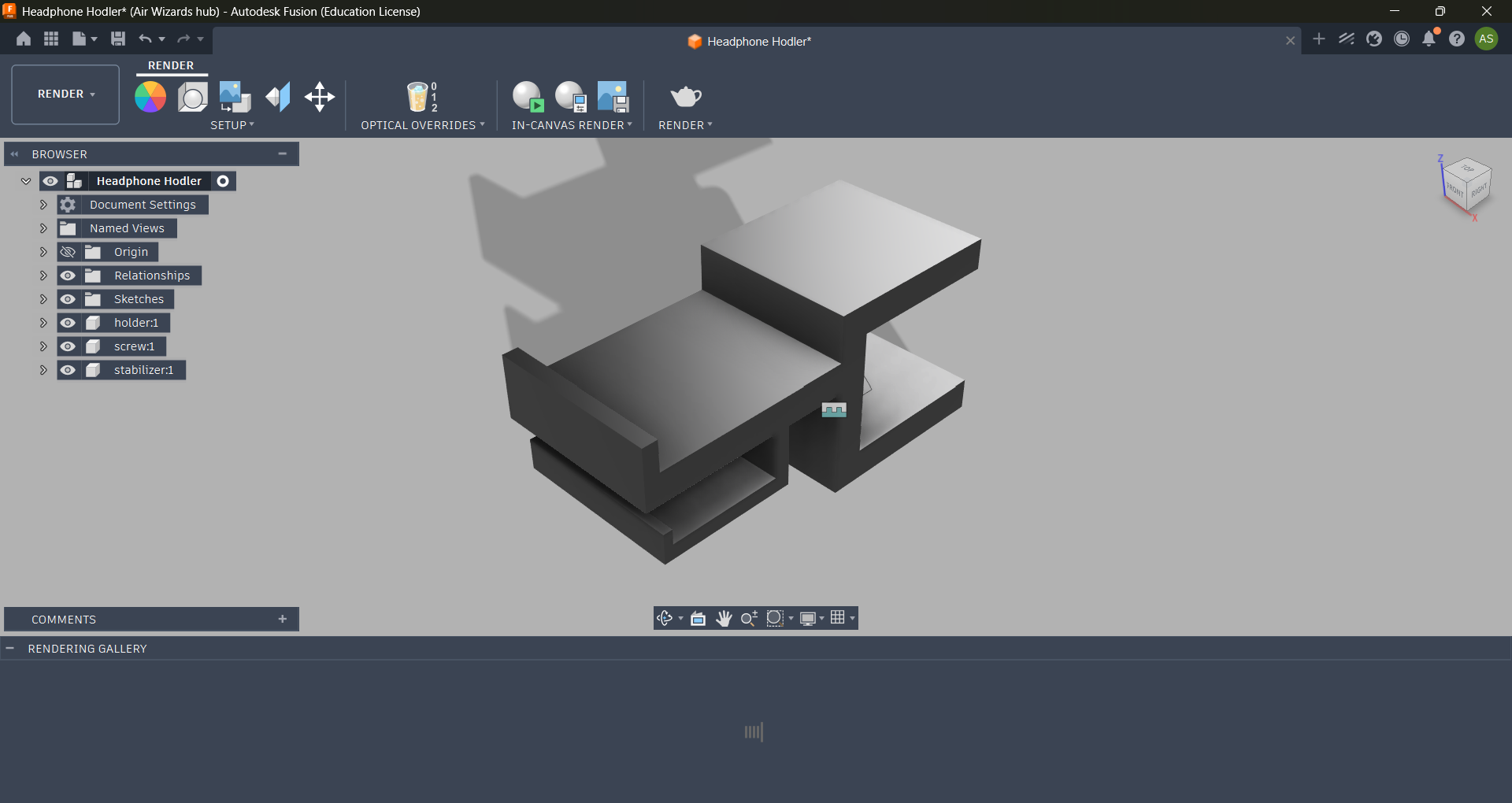This screenshot has height=803, width=1512.
Task: Open the OPTICAL OVERRIDES menu
Action: click(422, 125)
